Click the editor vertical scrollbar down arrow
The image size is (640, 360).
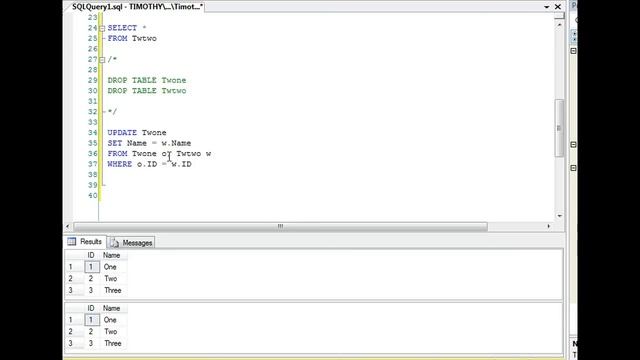coord(559,216)
